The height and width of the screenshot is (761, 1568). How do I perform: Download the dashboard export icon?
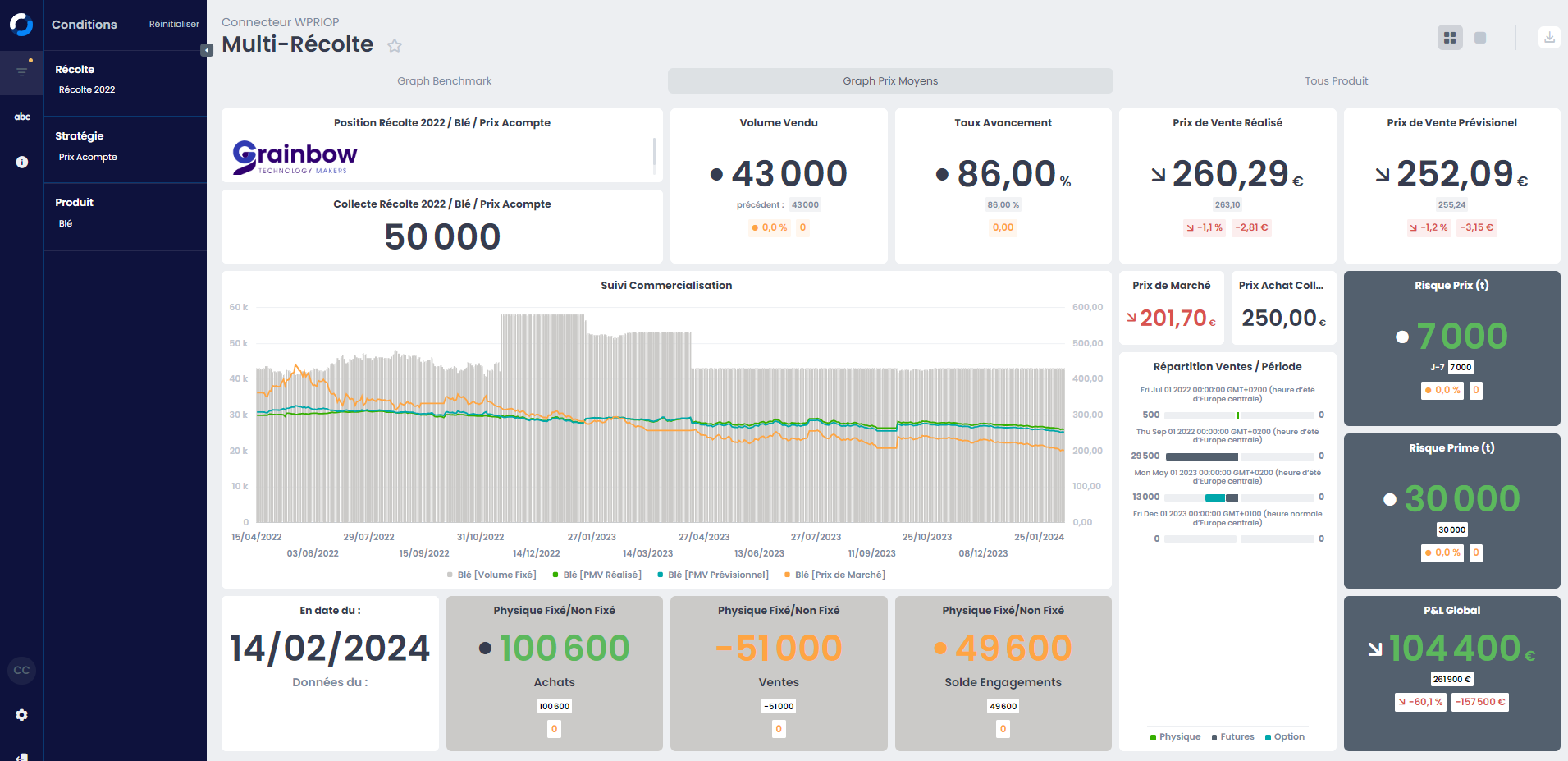(1549, 37)
